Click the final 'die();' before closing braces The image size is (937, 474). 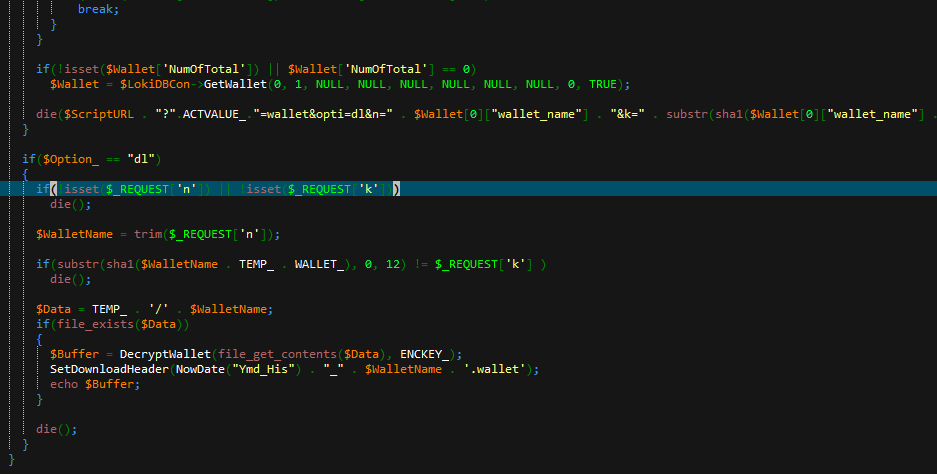(57, 429)
